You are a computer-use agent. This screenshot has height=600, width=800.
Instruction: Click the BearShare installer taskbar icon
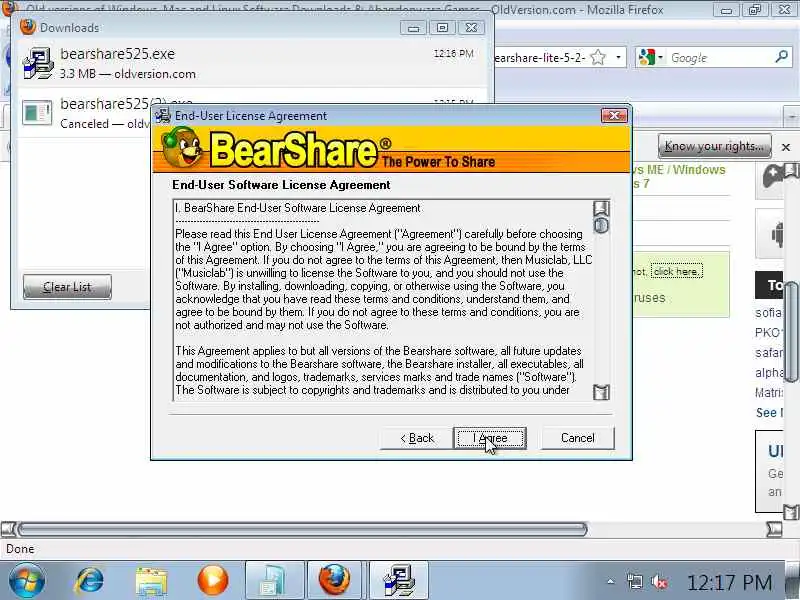399,581
